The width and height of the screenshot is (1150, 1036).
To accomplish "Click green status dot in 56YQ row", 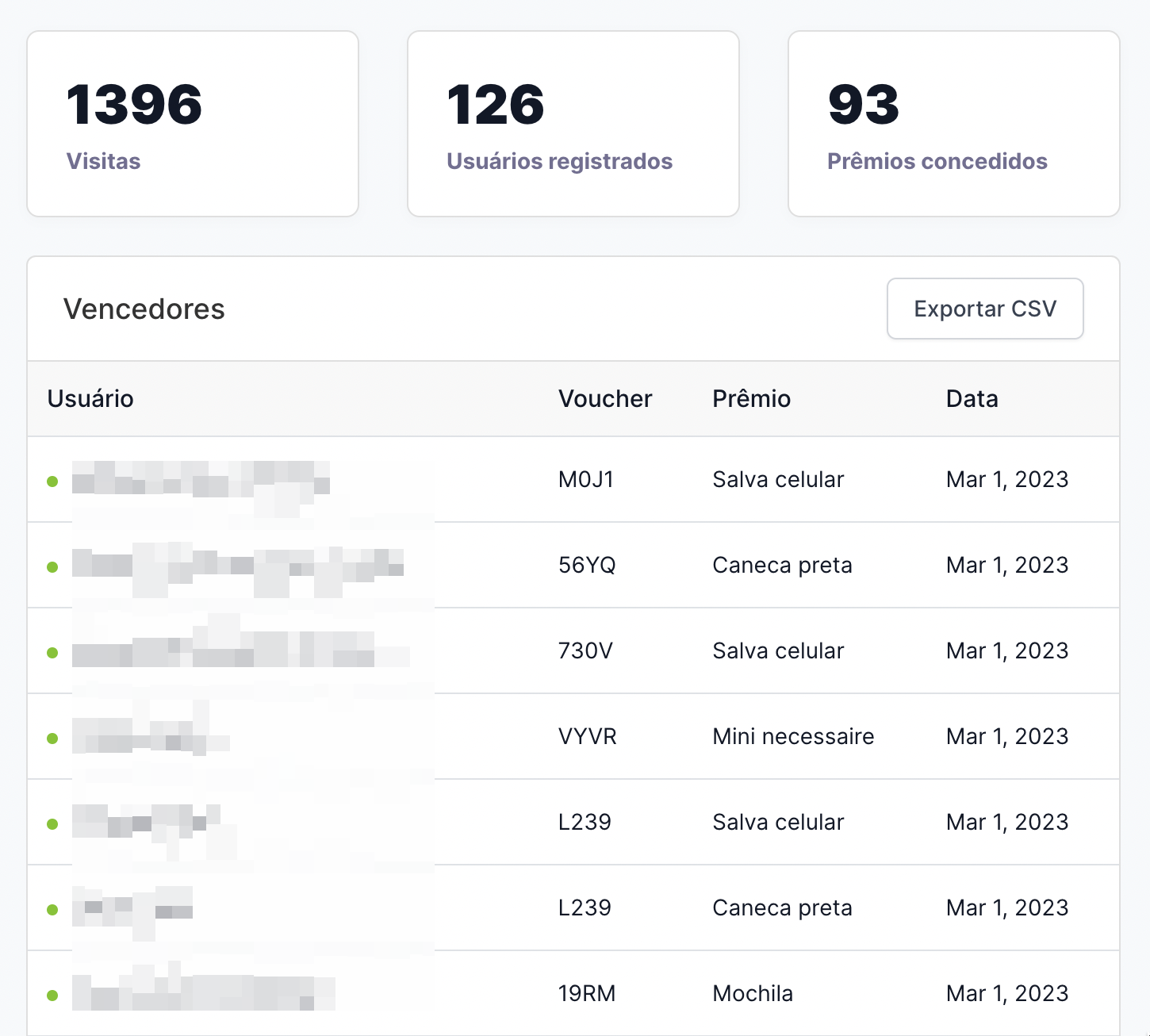I will 52,567.
